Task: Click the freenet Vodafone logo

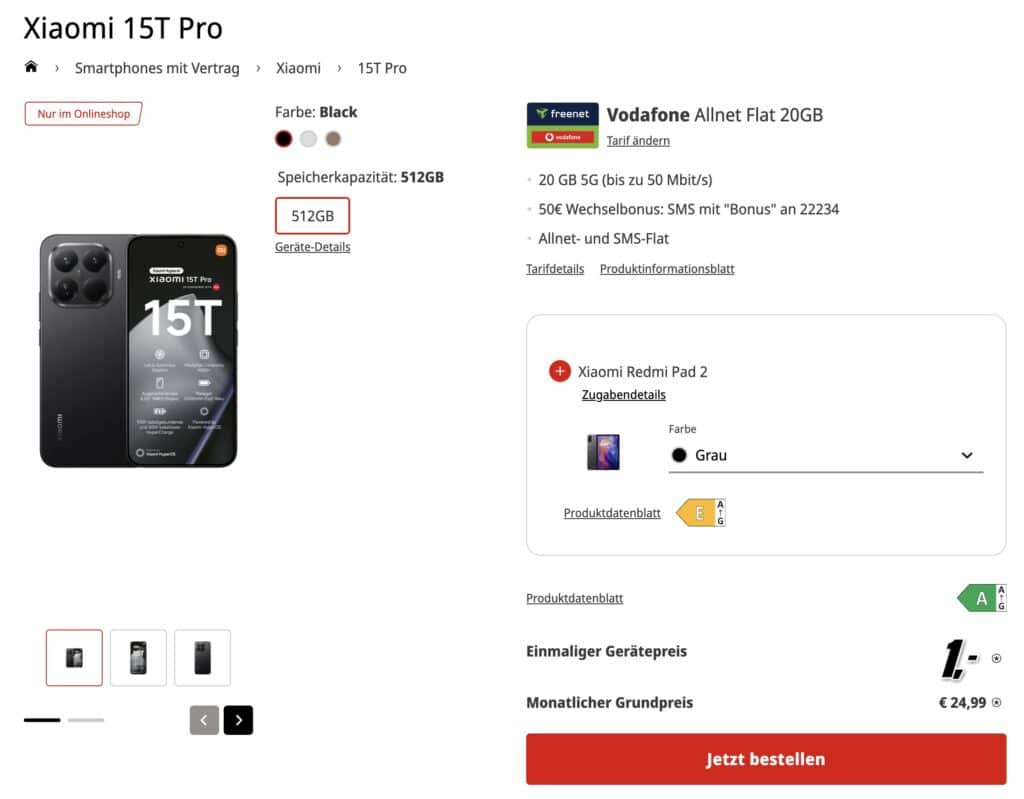Action: tap(562, 126)
